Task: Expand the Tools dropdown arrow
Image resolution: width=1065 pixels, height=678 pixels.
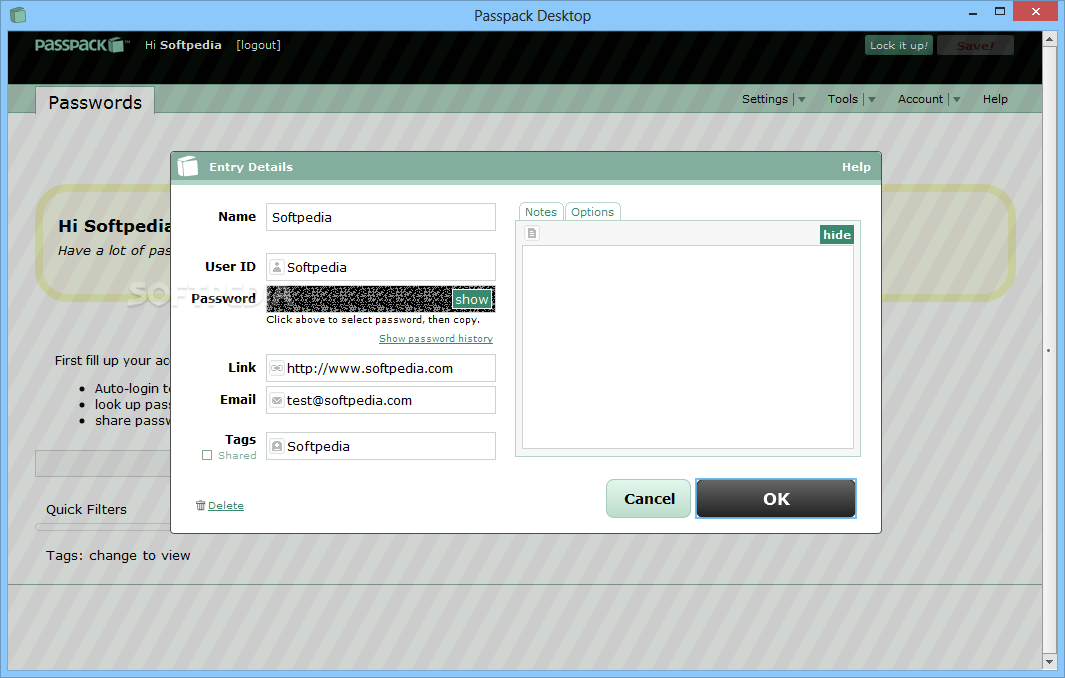Action: (x=871, y=100)
